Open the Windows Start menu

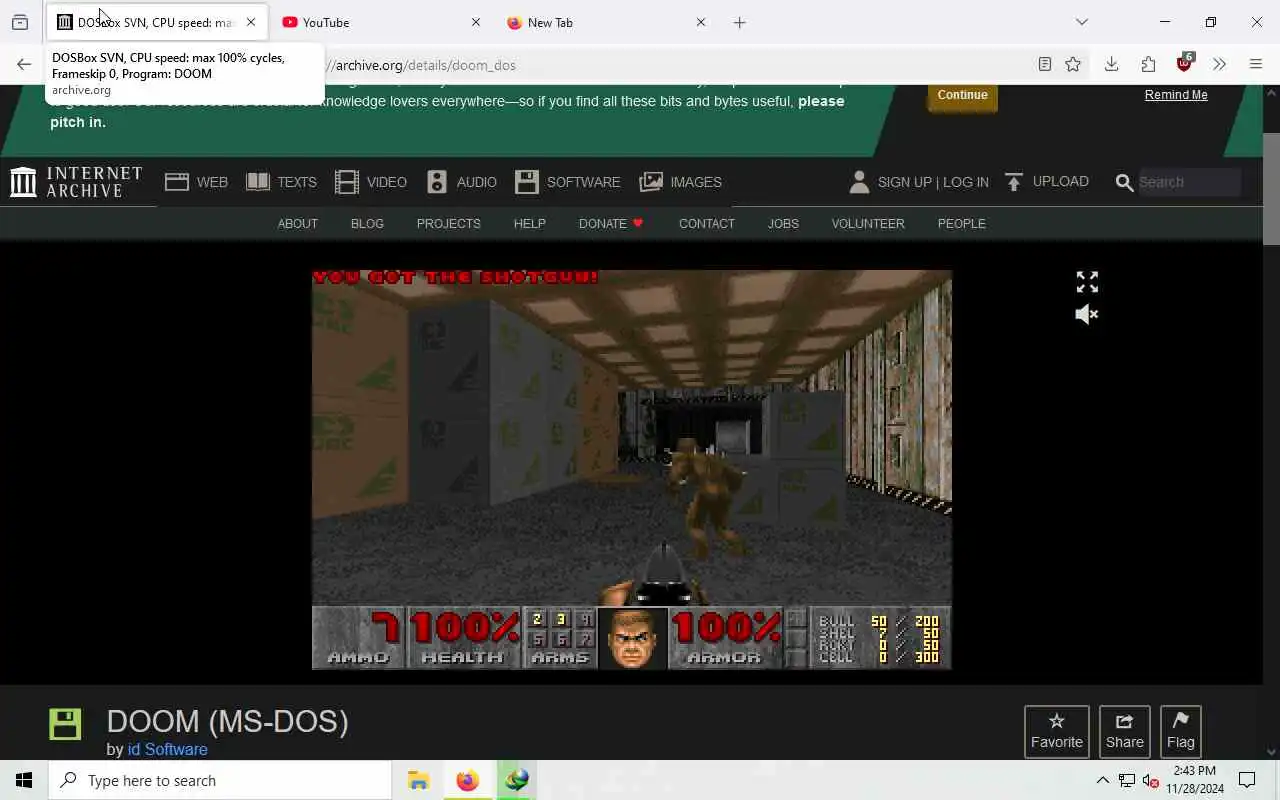pos(24,780)
